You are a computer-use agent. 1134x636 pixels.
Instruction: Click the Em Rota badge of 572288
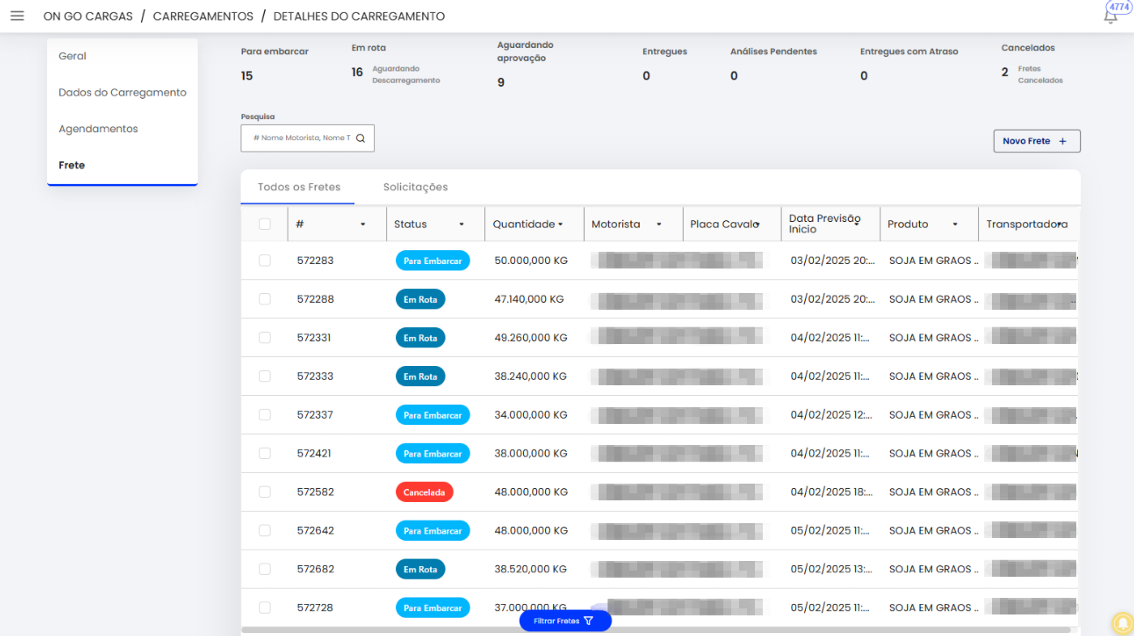(x=420, y=299)
